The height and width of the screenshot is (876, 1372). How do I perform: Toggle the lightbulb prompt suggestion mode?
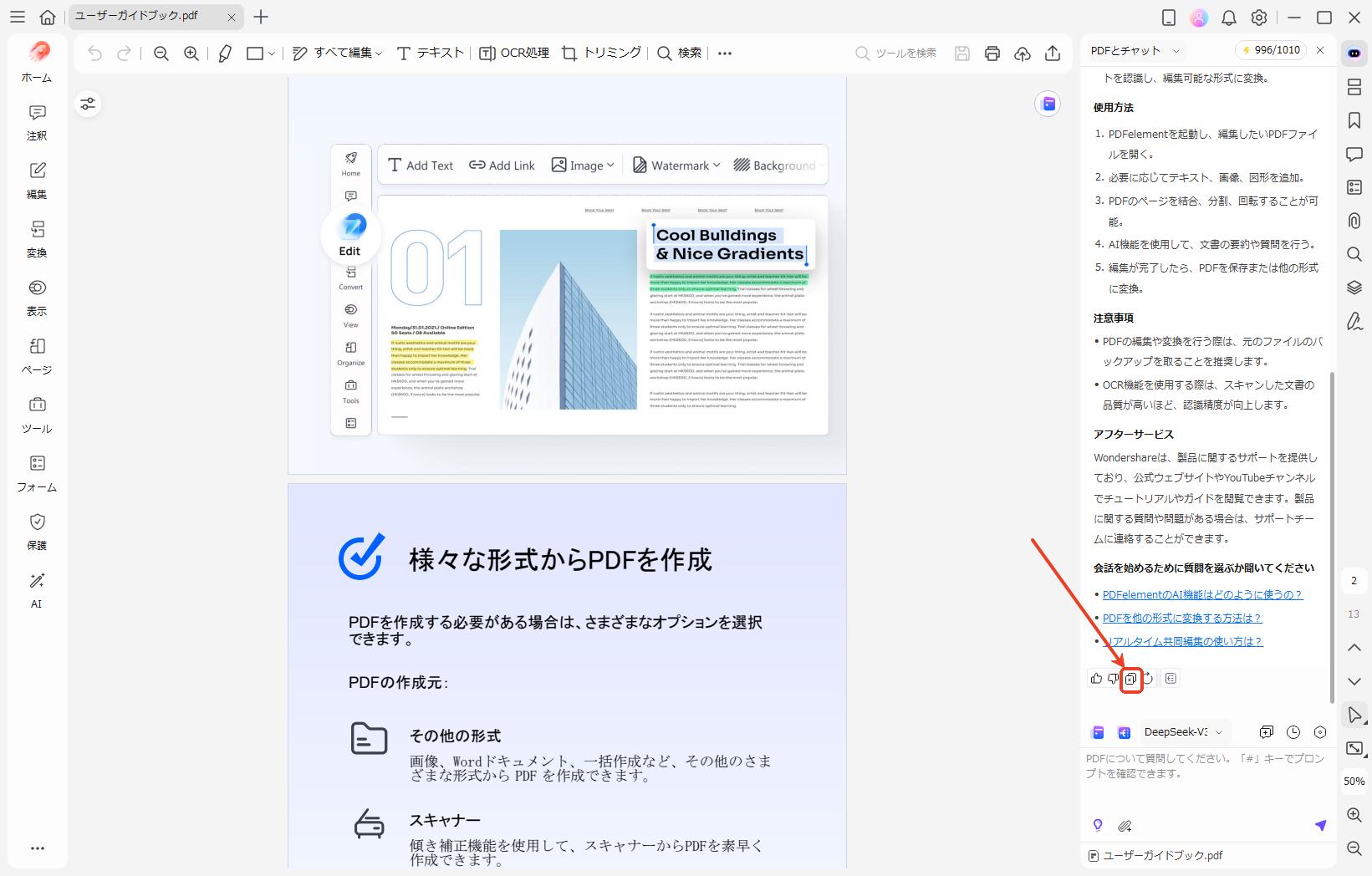[1098, 826]
